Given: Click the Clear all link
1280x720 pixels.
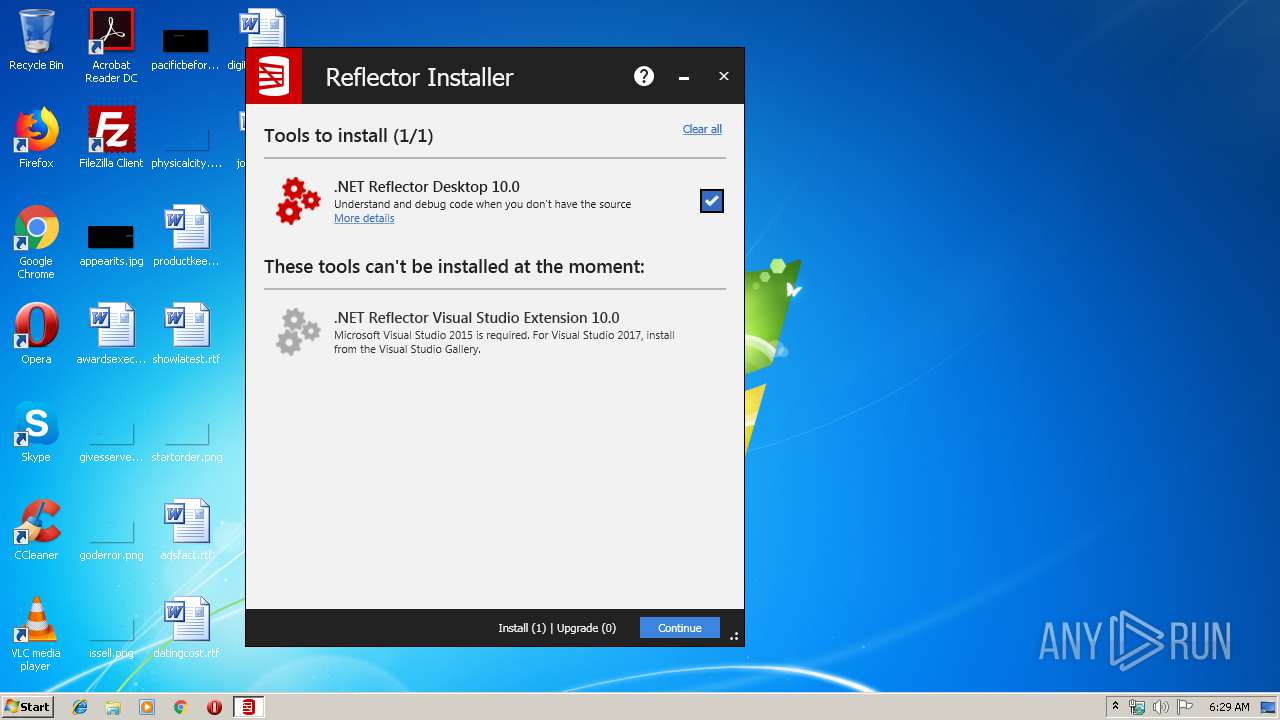Looking at the screenshot, I should pos(702,129).
